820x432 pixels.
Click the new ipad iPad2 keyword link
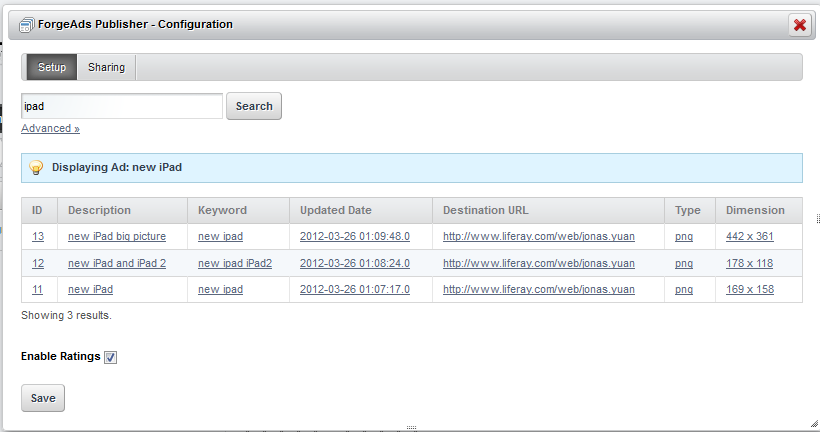pyautogui.click(x=235, y=264)
